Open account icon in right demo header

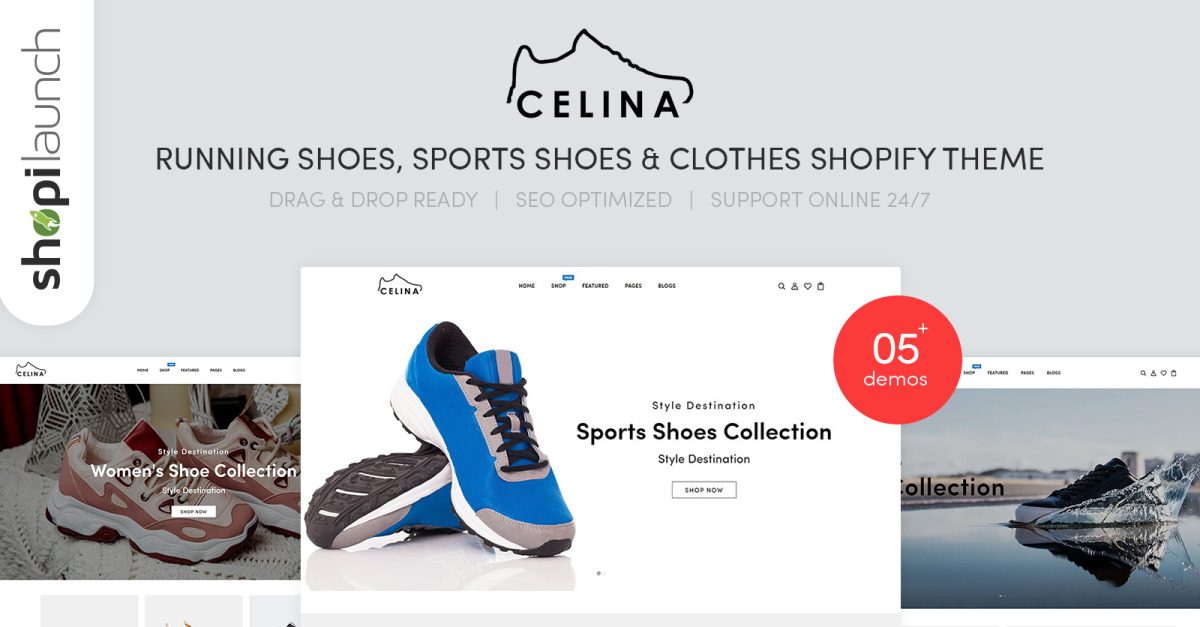1153,373
